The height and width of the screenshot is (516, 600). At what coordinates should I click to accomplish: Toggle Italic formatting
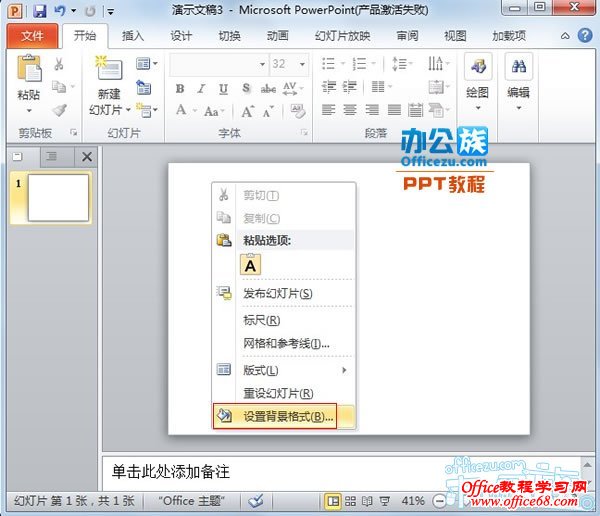click(x=201, y=88)
